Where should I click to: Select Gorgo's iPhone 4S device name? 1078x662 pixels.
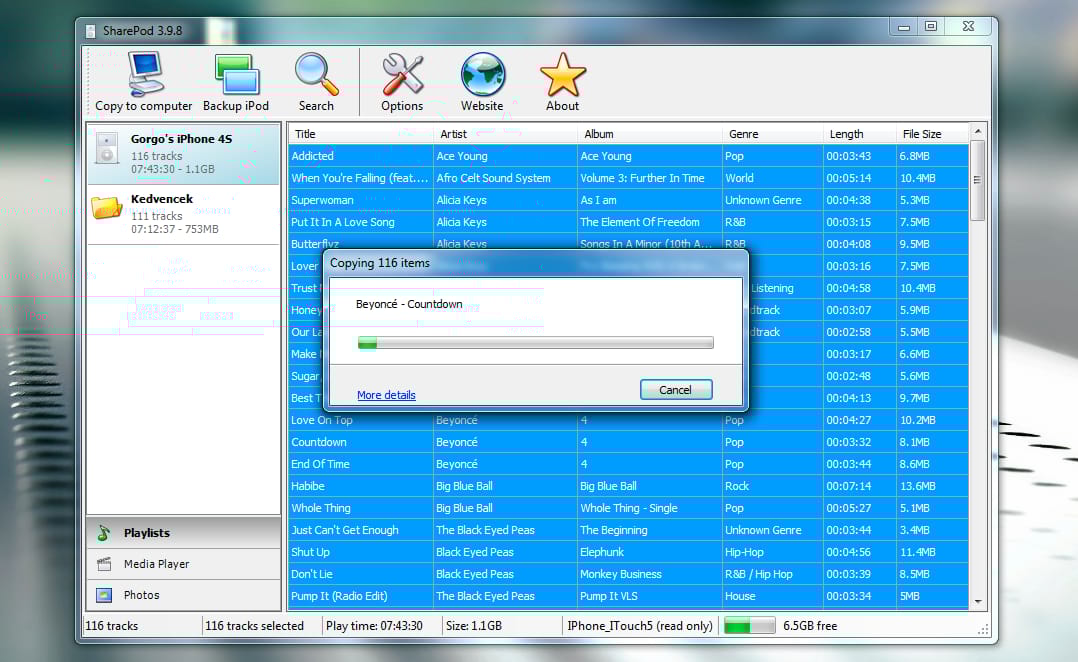[182, 139]
